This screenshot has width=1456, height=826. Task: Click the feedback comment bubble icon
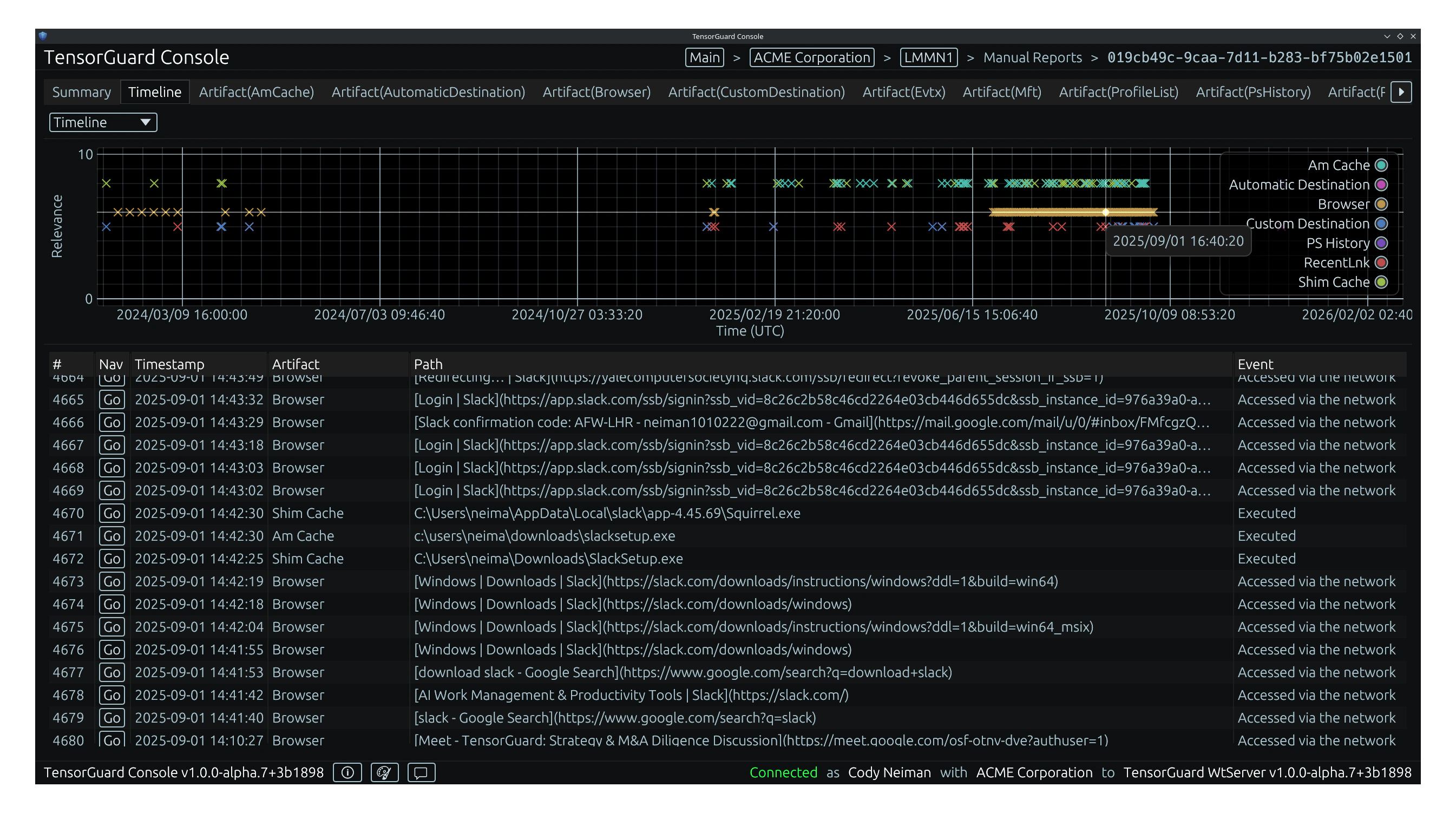421,772
